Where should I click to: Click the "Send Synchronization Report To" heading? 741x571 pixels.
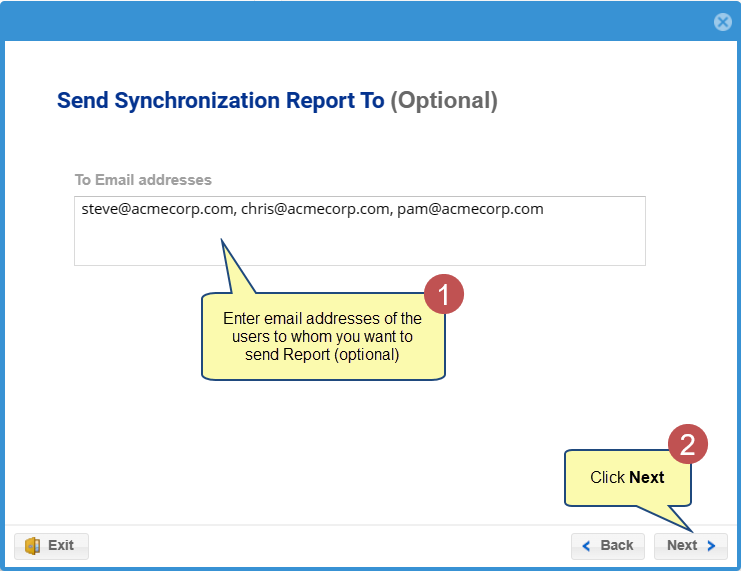click(x=220, y=101)
